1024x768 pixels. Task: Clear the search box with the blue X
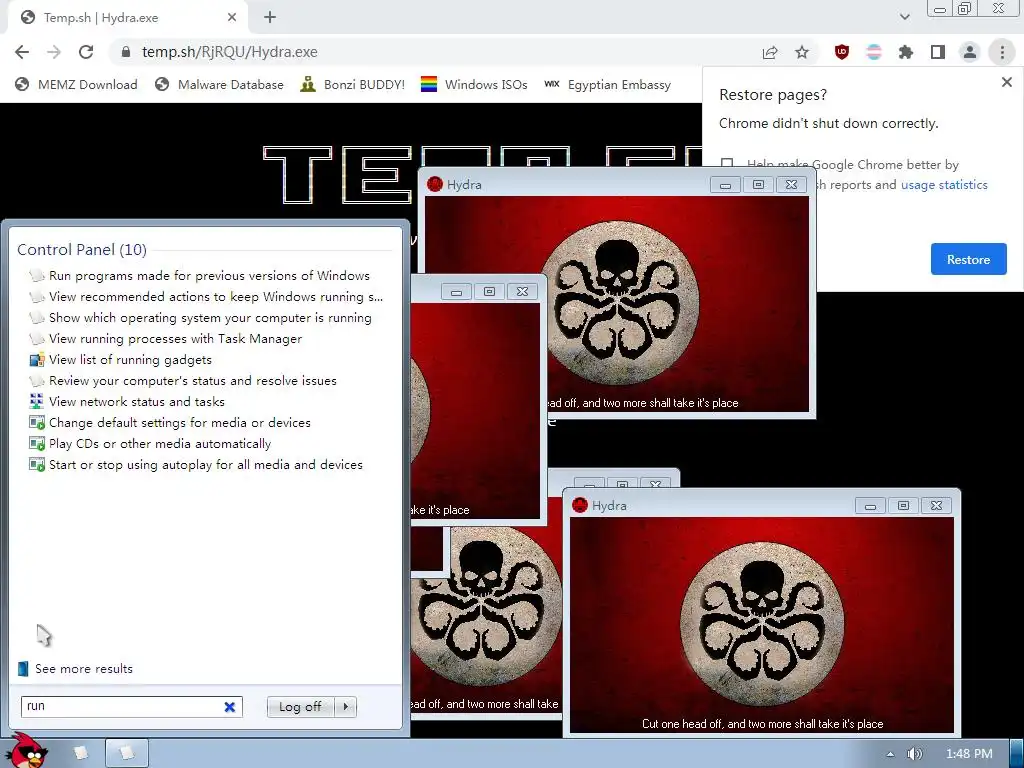coord(230,707)
